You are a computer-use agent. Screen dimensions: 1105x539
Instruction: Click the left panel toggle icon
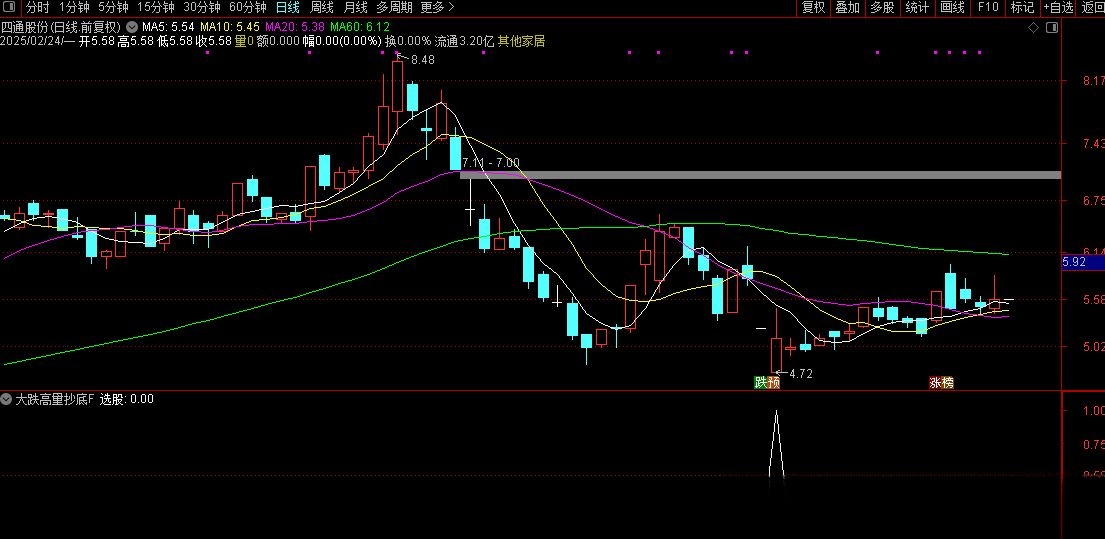[10, 7]
